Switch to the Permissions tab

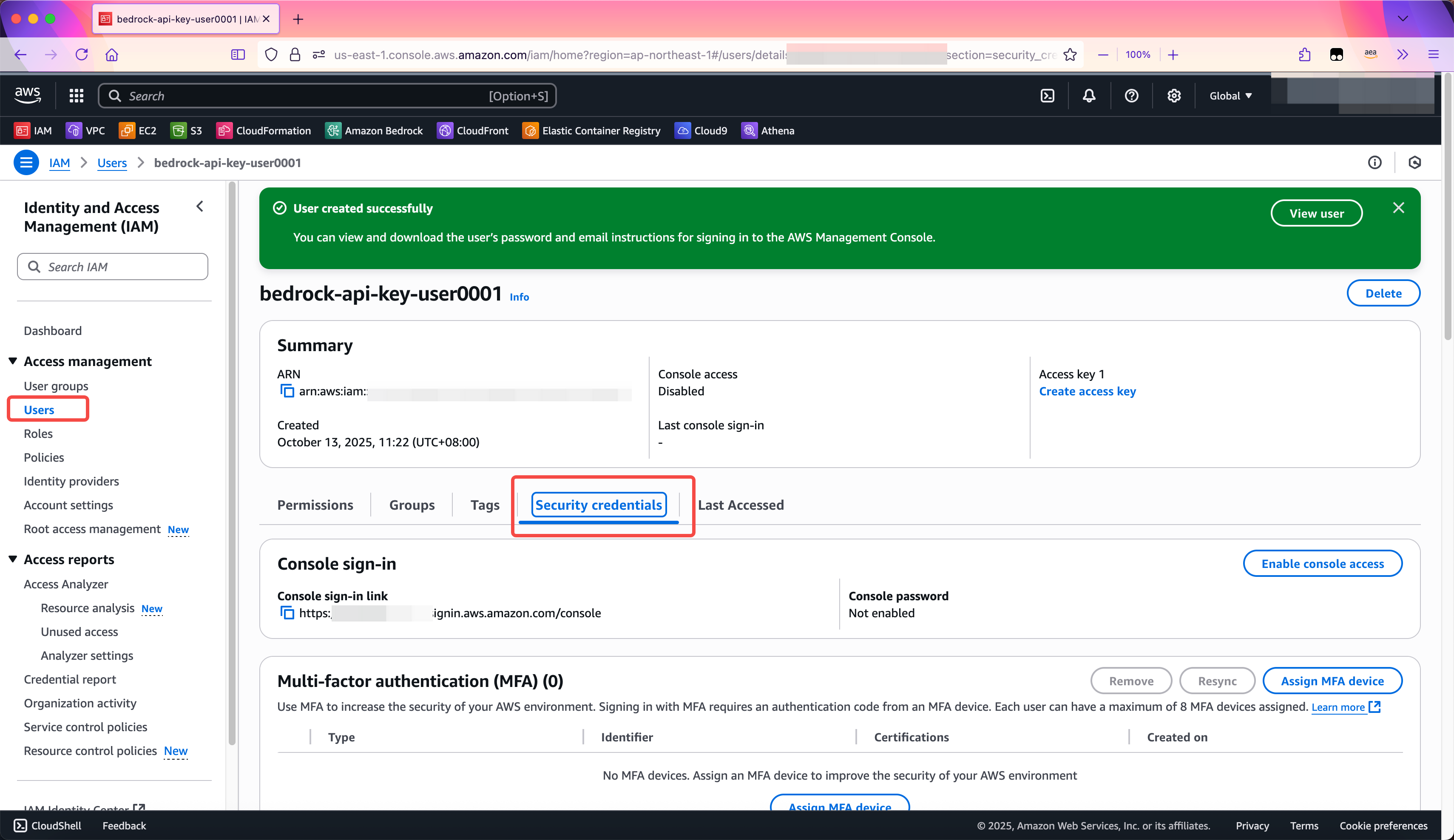(315, 505)
